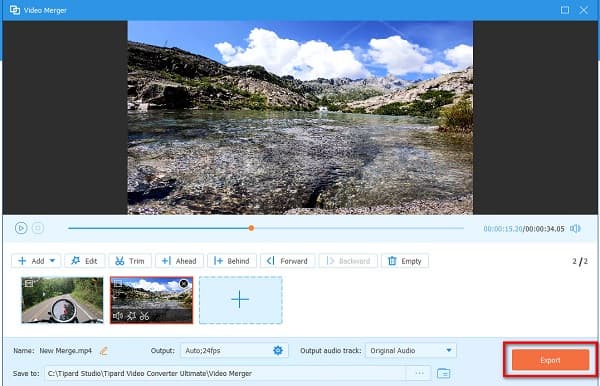Click the Output format field Auto;24fps

pos(234,350)
